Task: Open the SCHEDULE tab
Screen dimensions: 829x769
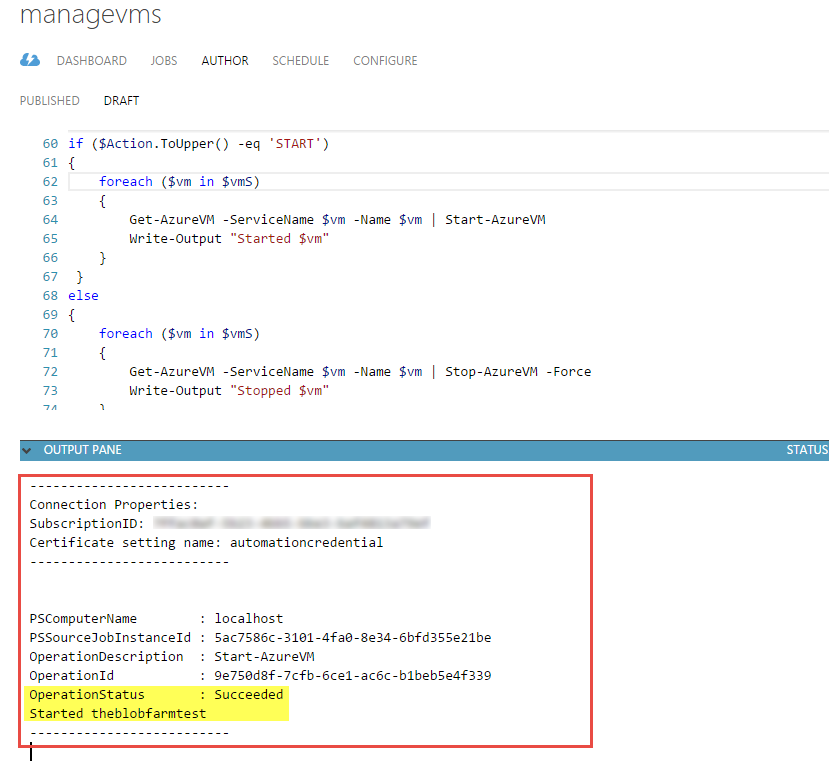Action: click(x=300, y=61)
